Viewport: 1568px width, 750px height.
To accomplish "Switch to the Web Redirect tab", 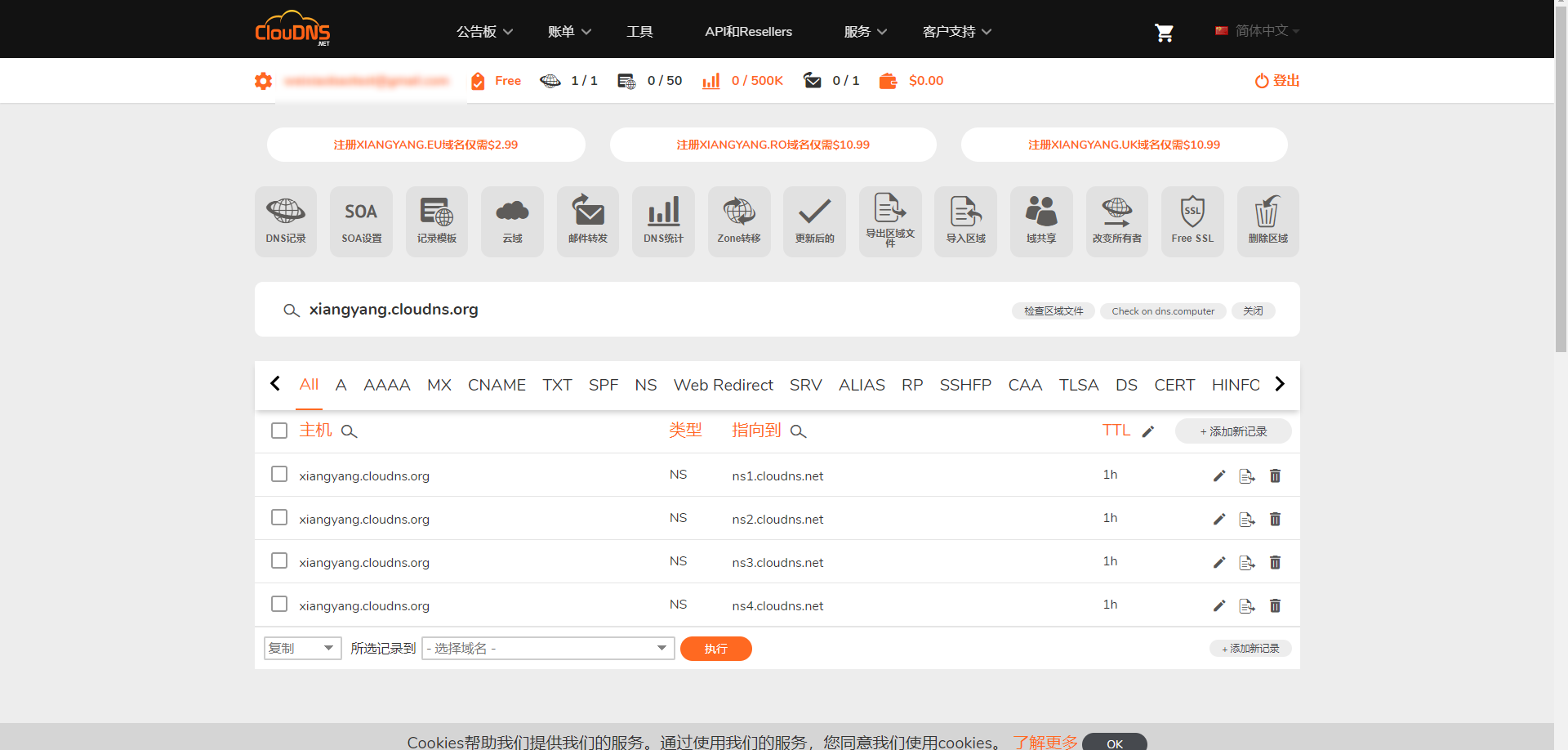I will 723,385.
